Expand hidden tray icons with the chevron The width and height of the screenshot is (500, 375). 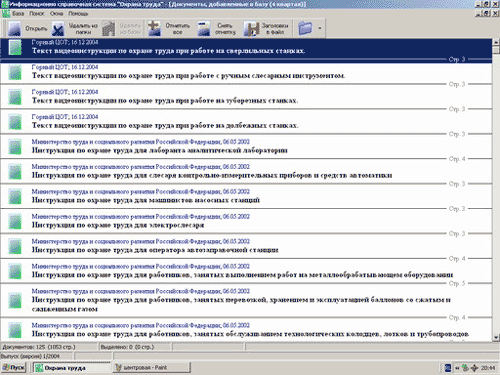coord(457,368)
